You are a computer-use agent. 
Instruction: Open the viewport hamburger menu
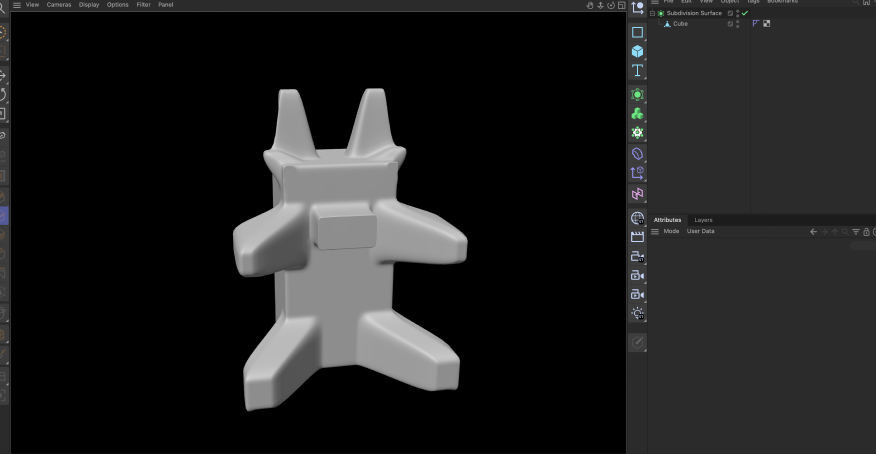pyautogui.click(x=16, y=5)
